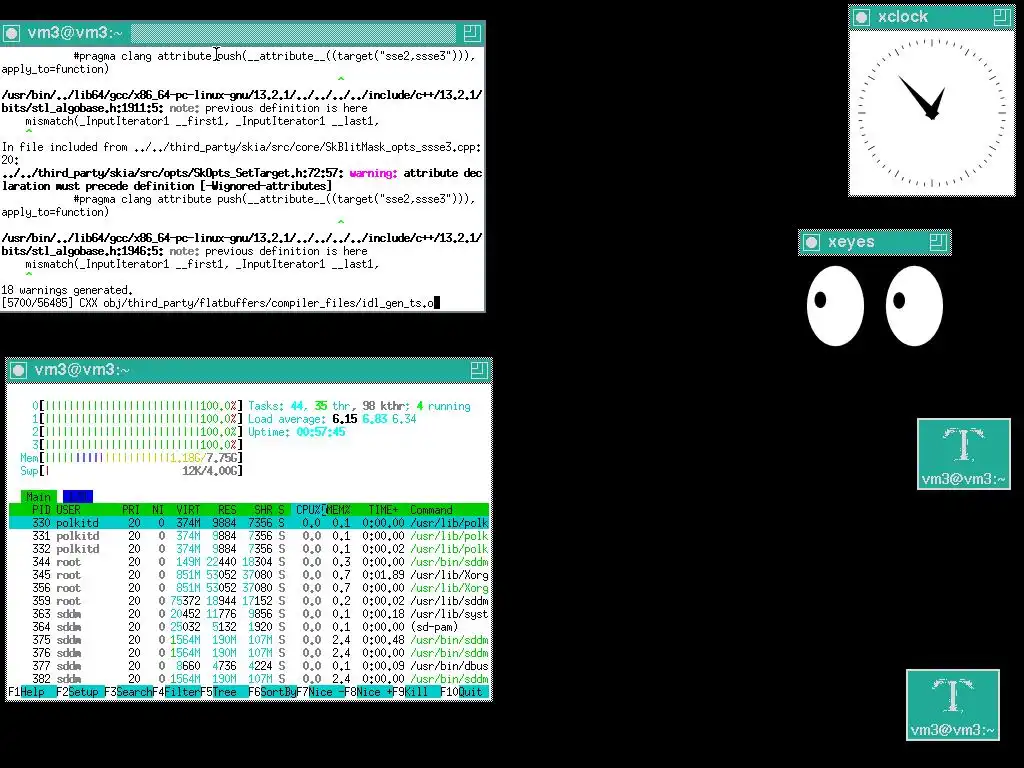The width and height of the screenshot is (1024, 768).
Task: Open the window menu of the top terminal
Action: pyautogui.click(x=11, y=33)
